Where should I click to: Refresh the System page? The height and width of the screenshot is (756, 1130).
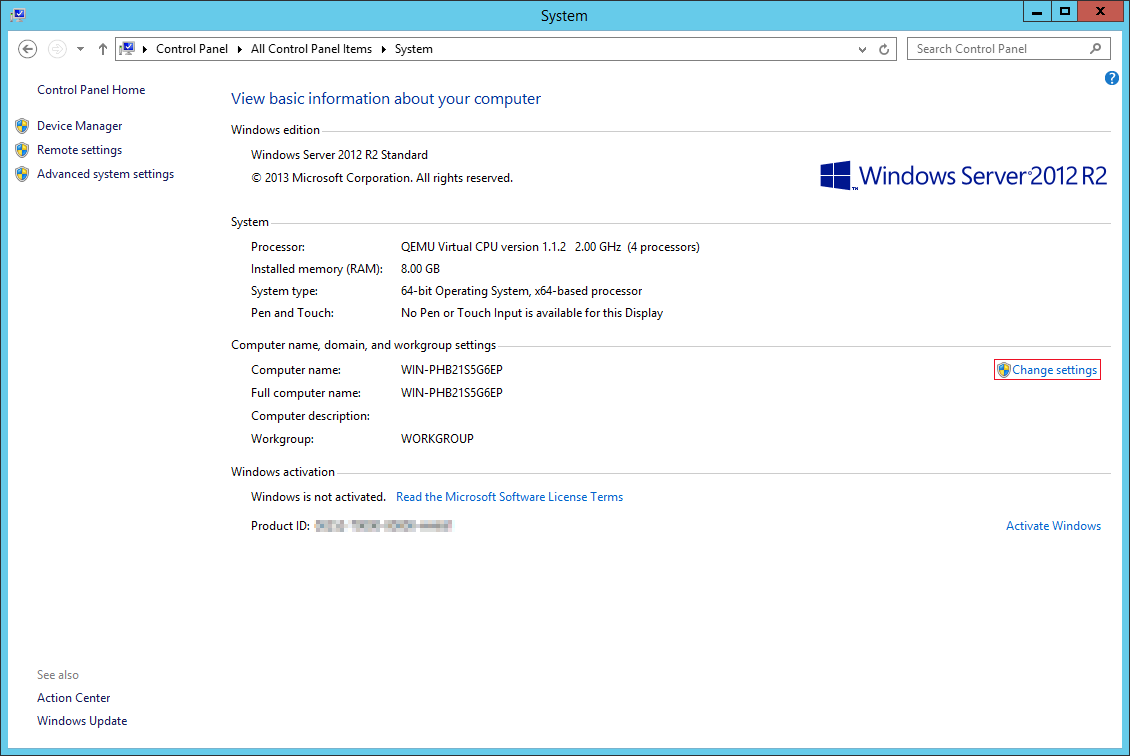884,49
